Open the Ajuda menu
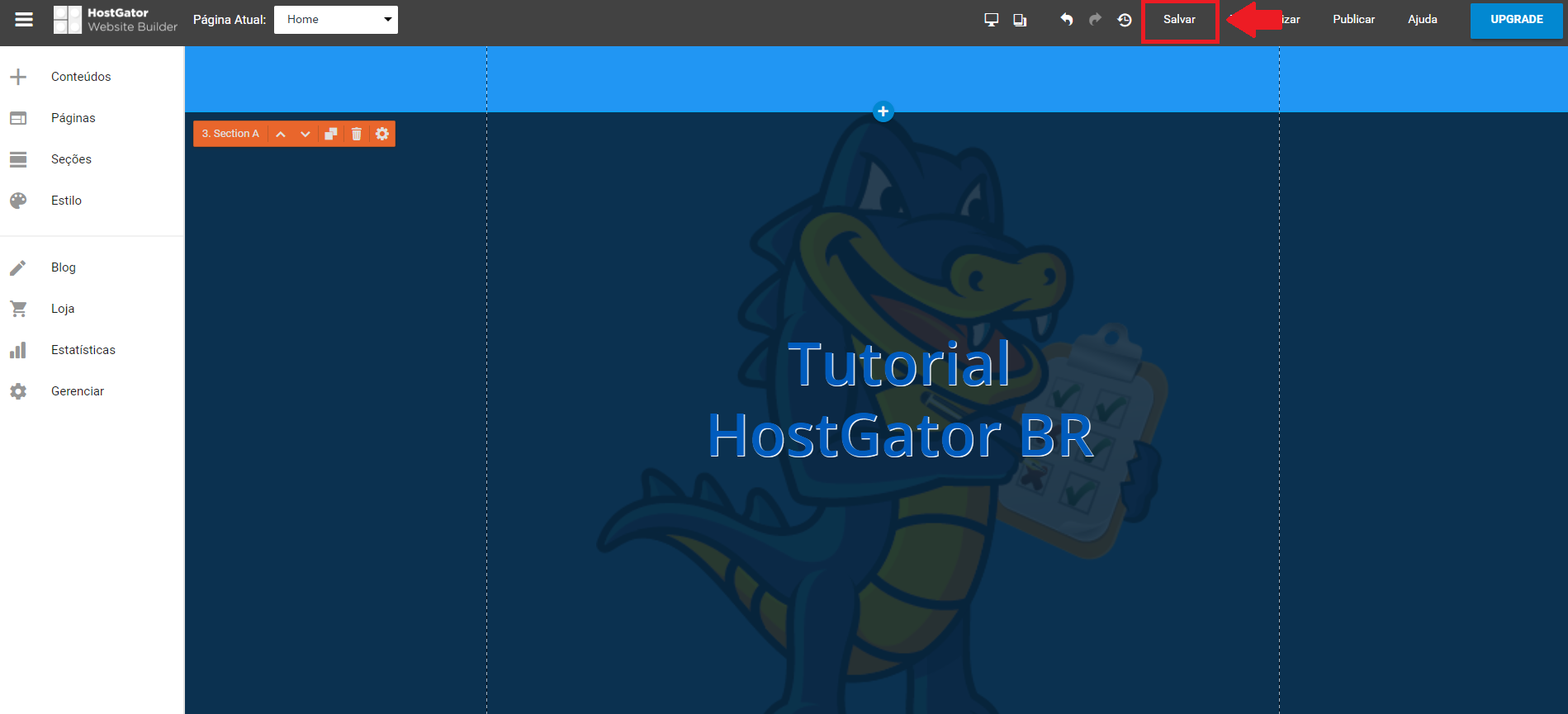 1423,20
